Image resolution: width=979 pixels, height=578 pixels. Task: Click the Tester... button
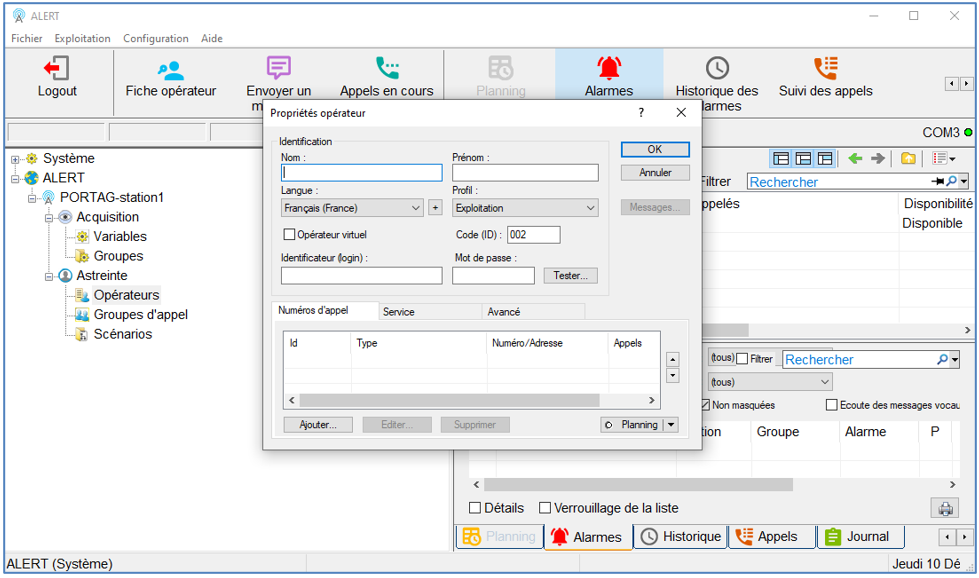[570, 275]
